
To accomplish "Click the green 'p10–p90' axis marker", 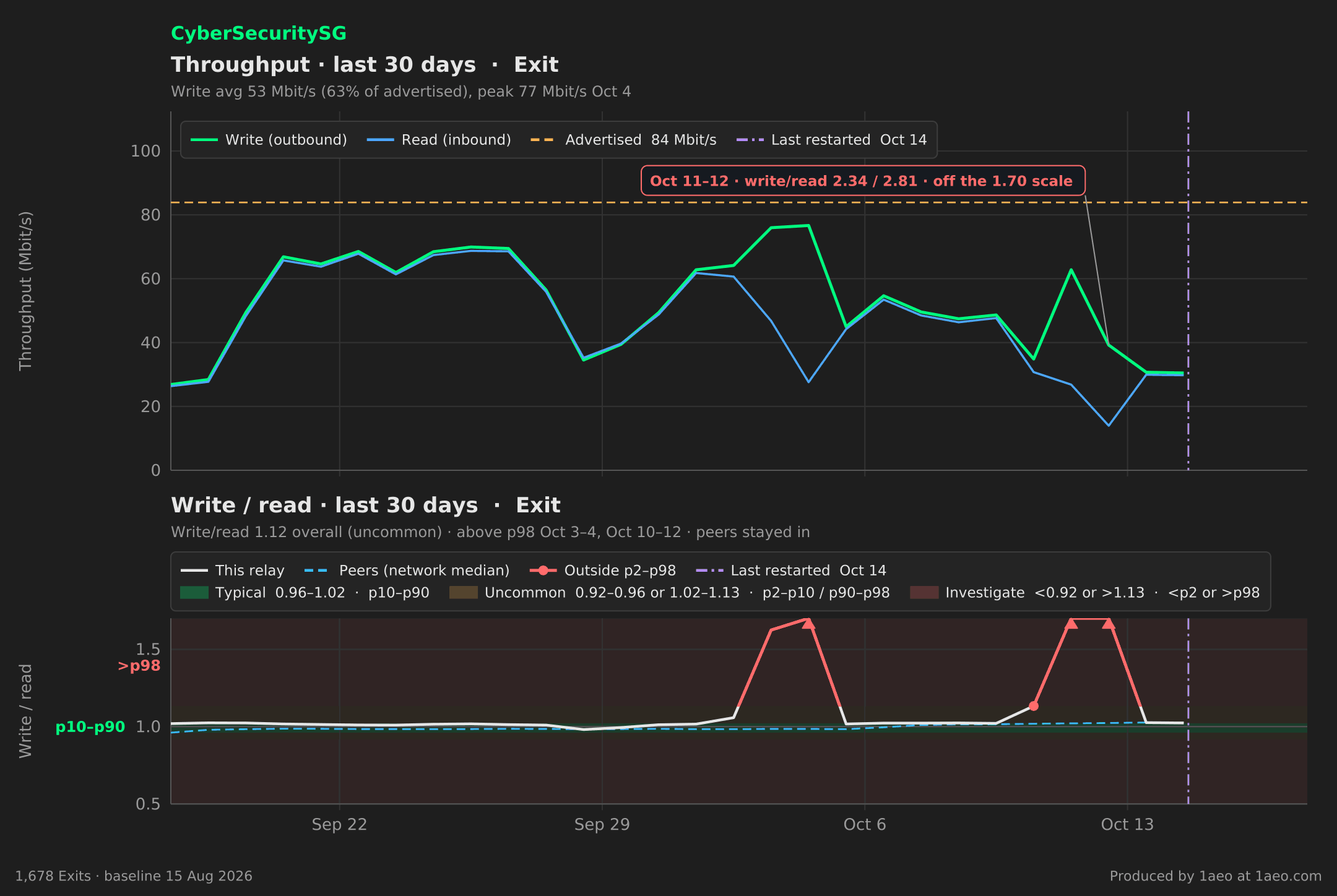I will [90, 727].
